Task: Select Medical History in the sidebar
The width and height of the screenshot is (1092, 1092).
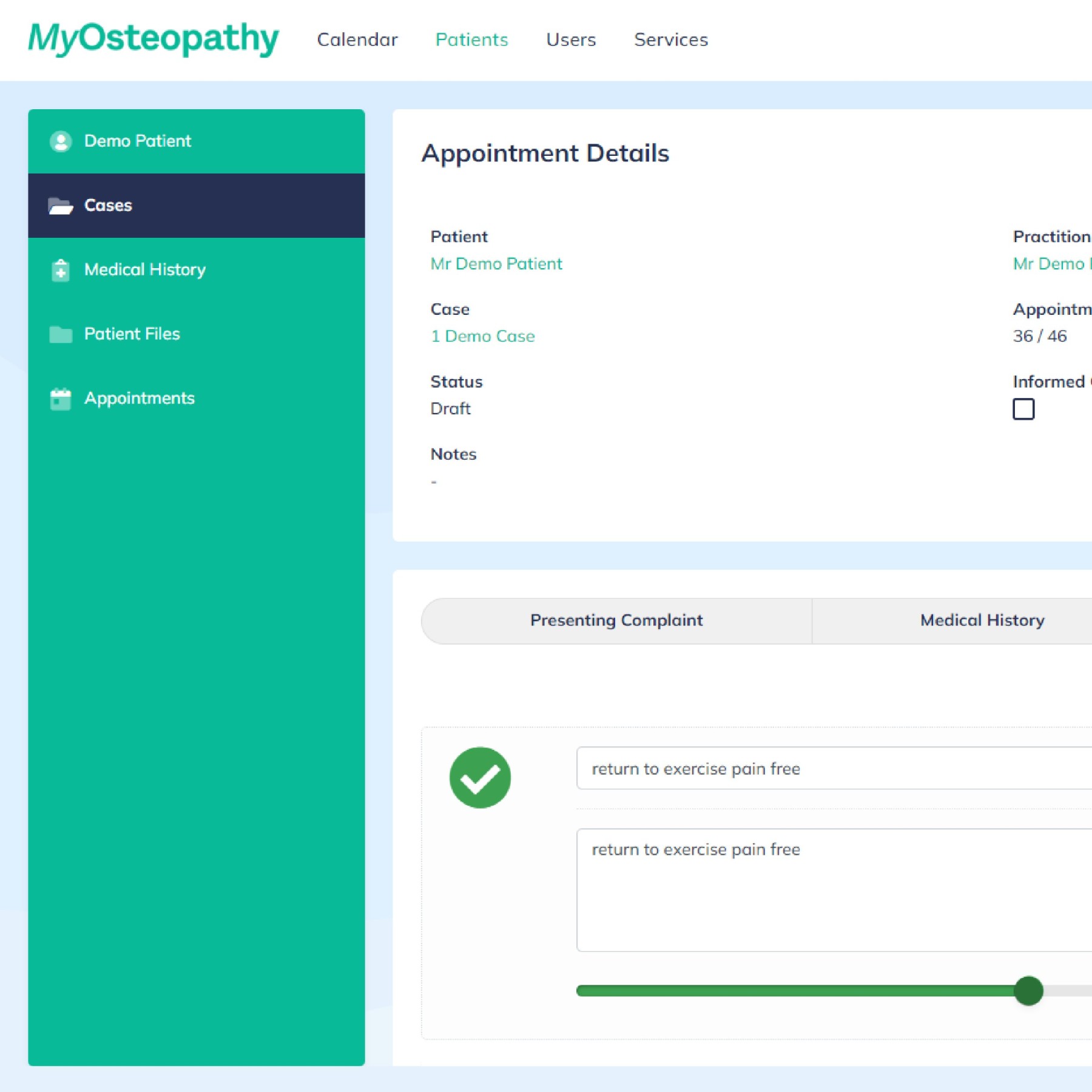Action: point(197,270)
